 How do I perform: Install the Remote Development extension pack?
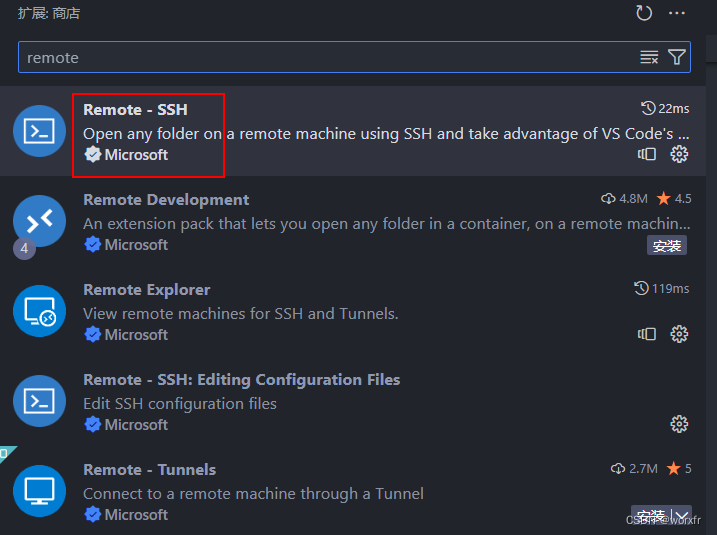coord(667,246)
